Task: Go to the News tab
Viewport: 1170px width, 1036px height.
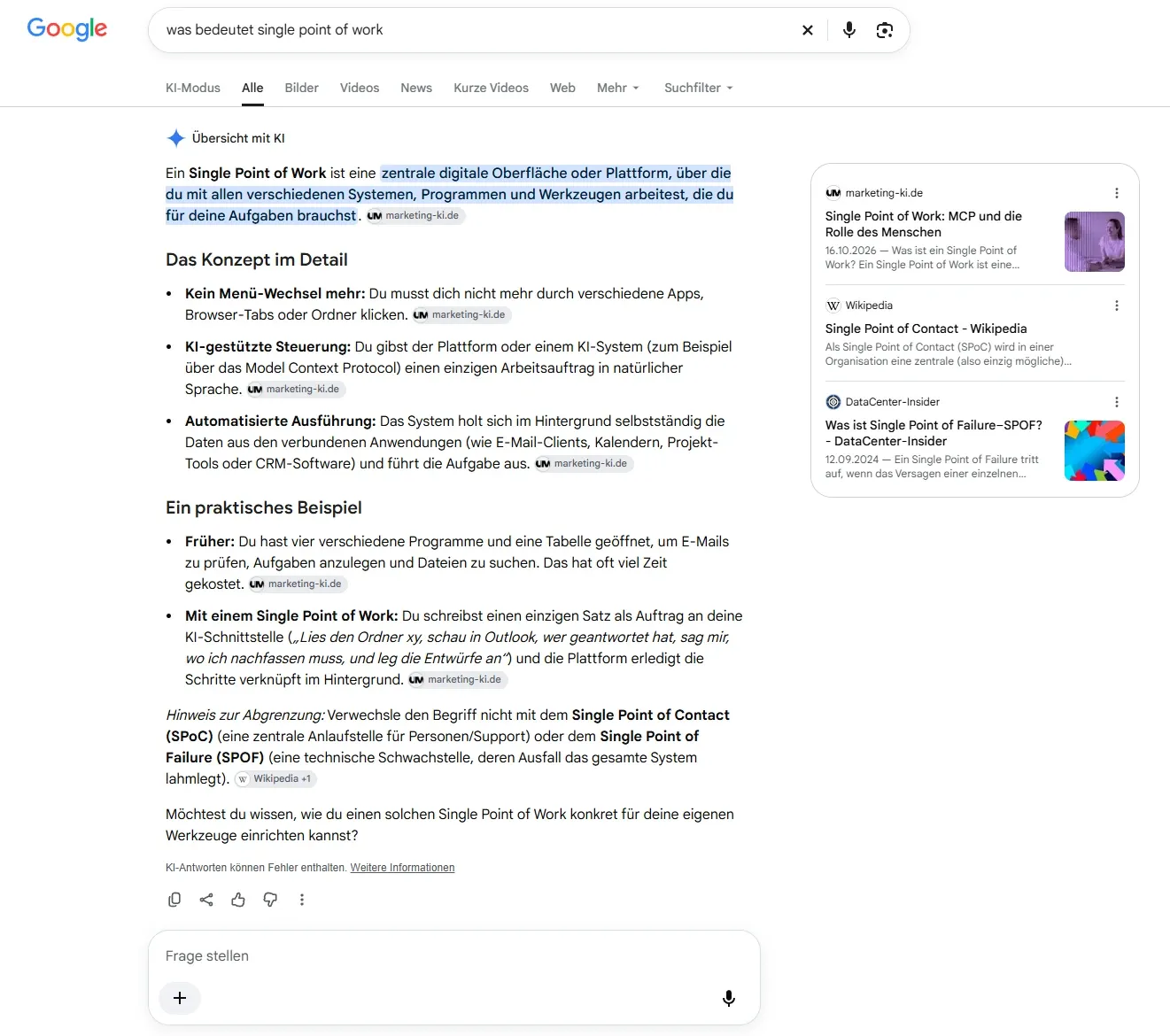Action: 416,88
